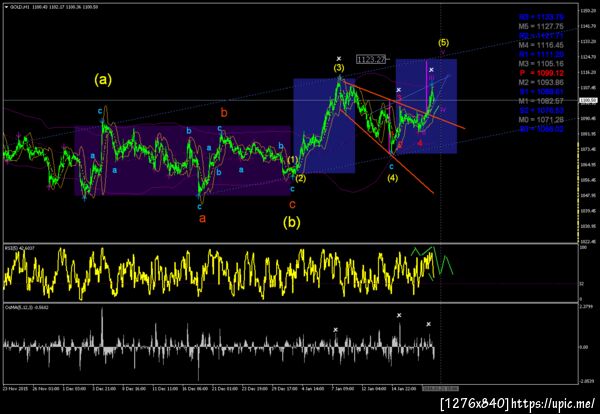Click the cyan c label above (4)
Screen dimensions: 600x414
(x=391, y=167)
